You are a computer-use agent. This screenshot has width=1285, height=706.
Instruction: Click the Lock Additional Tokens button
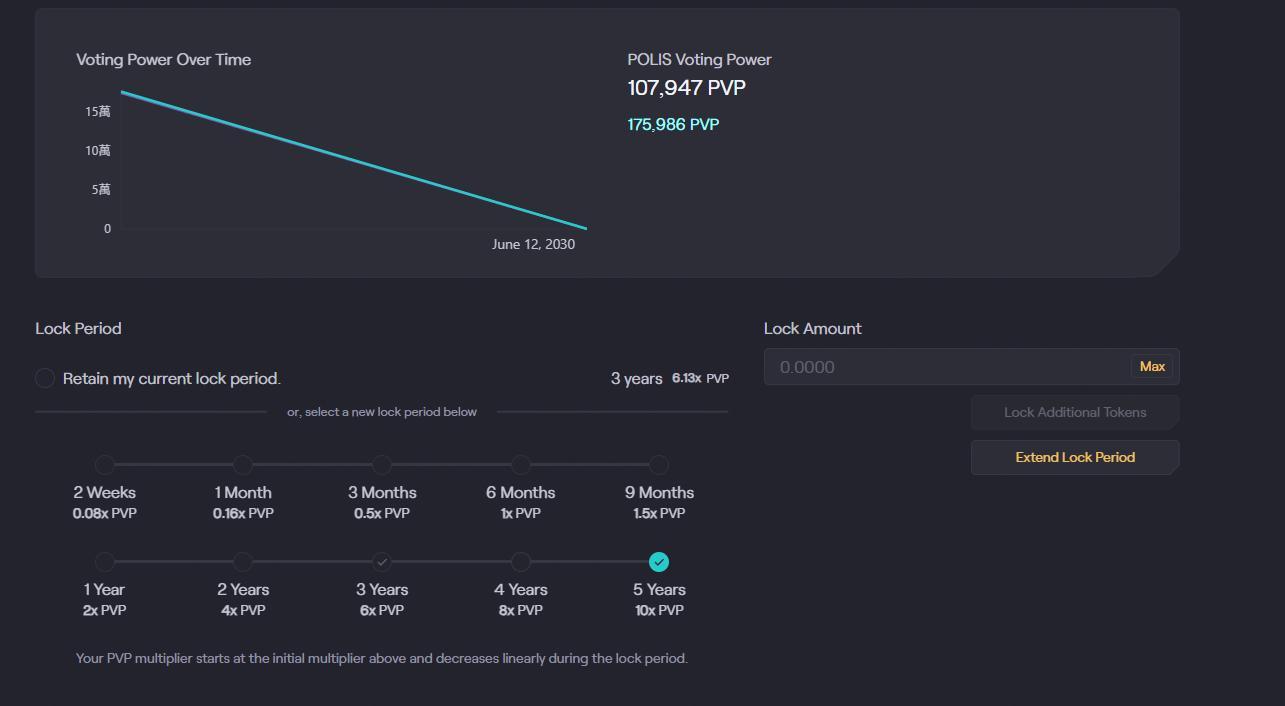coord(1075,412)
